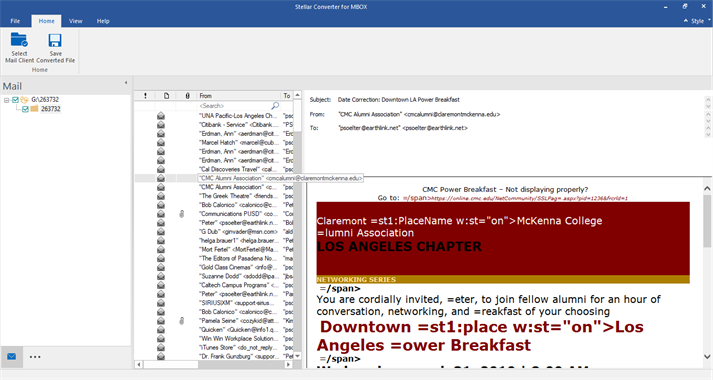Select email from "The Editors of Pasadena No..."
The width and height of the screenshot is (713, 380).
coord(239,259)
